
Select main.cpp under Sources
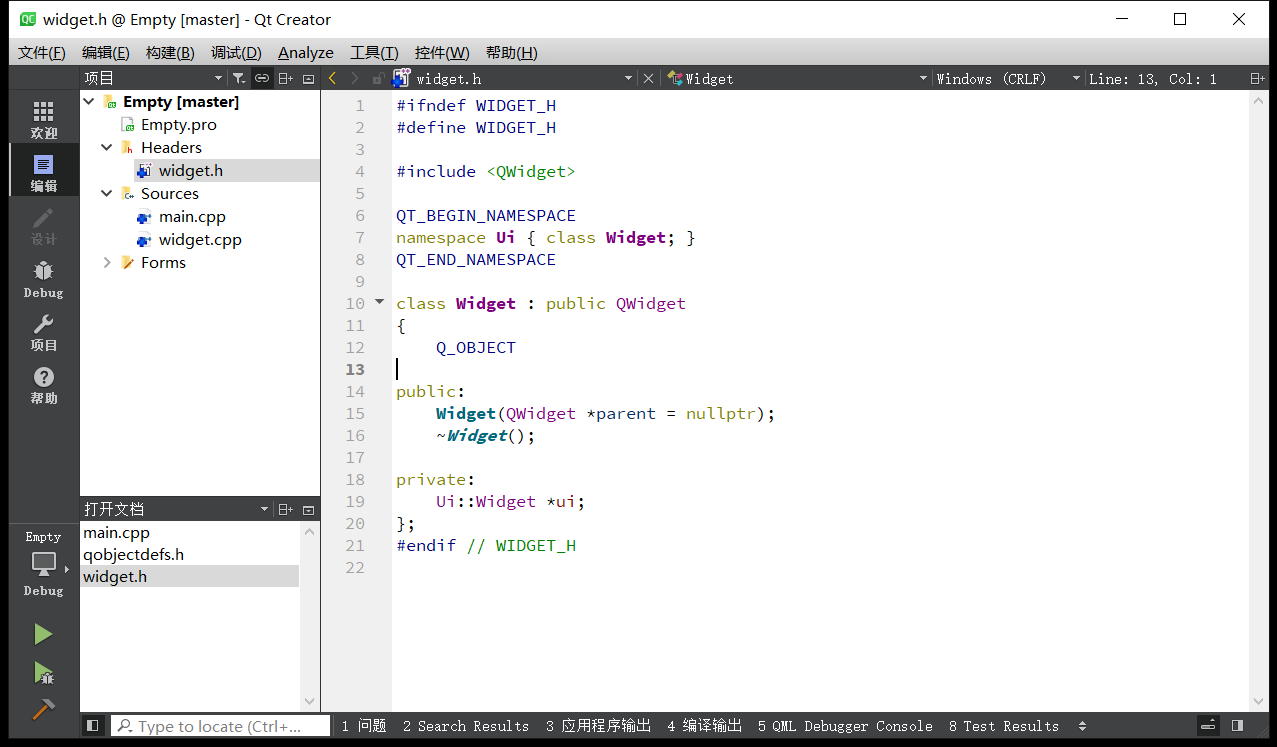click(192, 217)
